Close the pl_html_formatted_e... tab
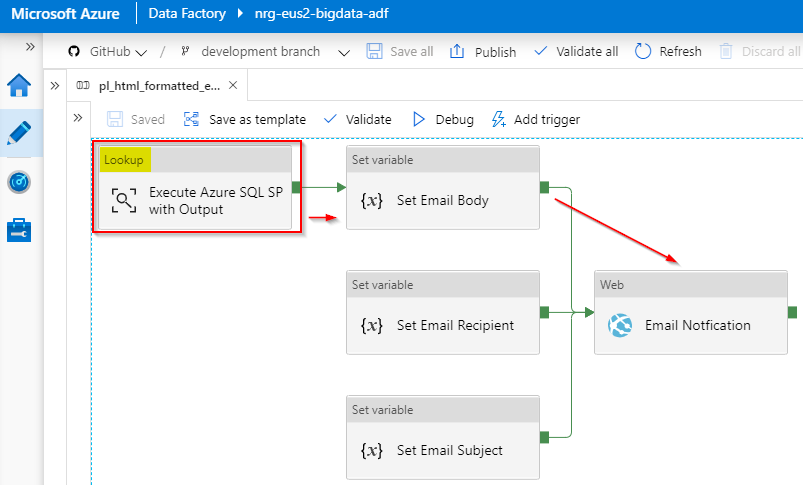The width and height of the screenshot is (803, 485). pyautogui.click(x=233, y=85)
